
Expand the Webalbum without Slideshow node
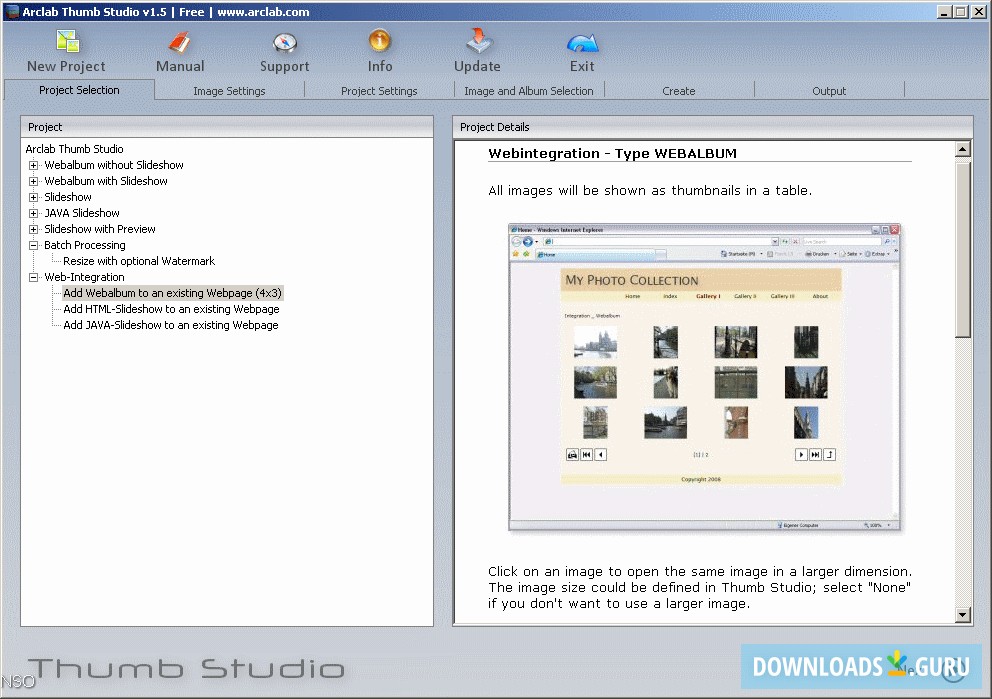point(33,165)
